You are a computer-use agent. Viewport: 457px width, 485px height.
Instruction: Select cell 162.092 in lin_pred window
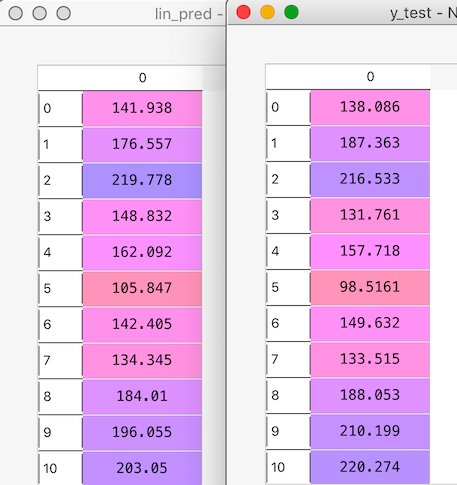point(142,252)
